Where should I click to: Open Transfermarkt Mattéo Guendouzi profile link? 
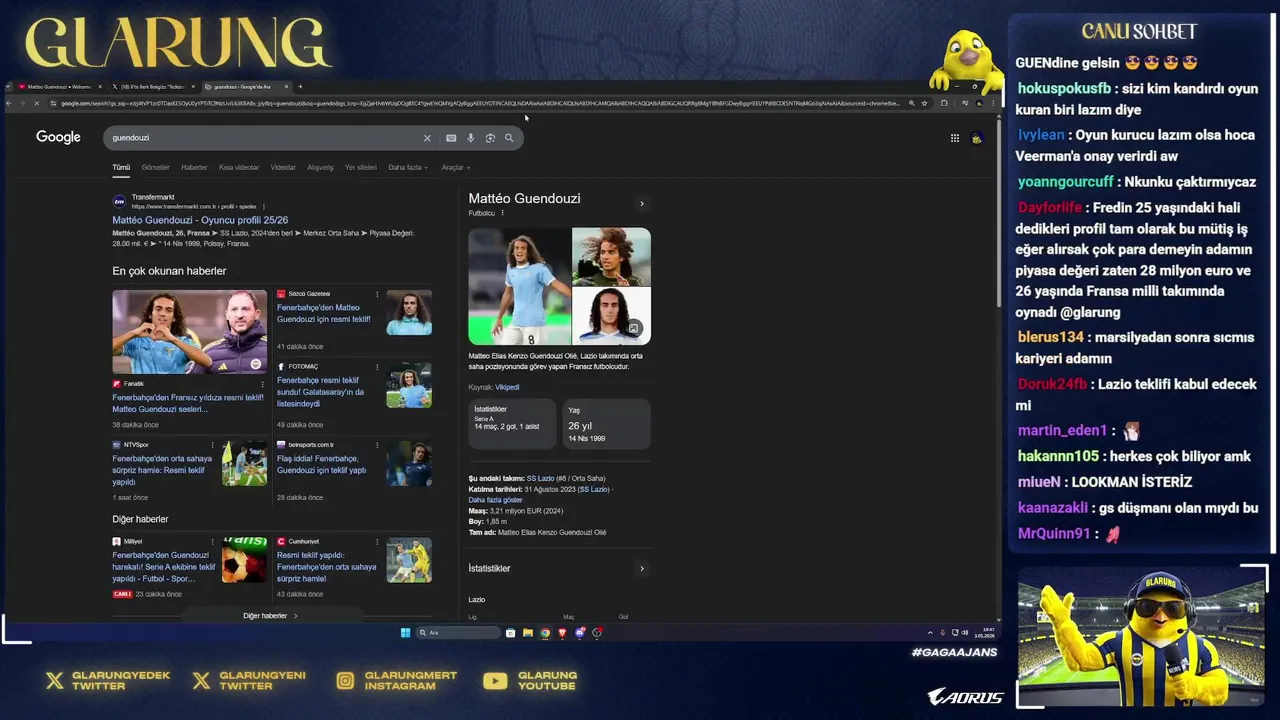(200, 220)
